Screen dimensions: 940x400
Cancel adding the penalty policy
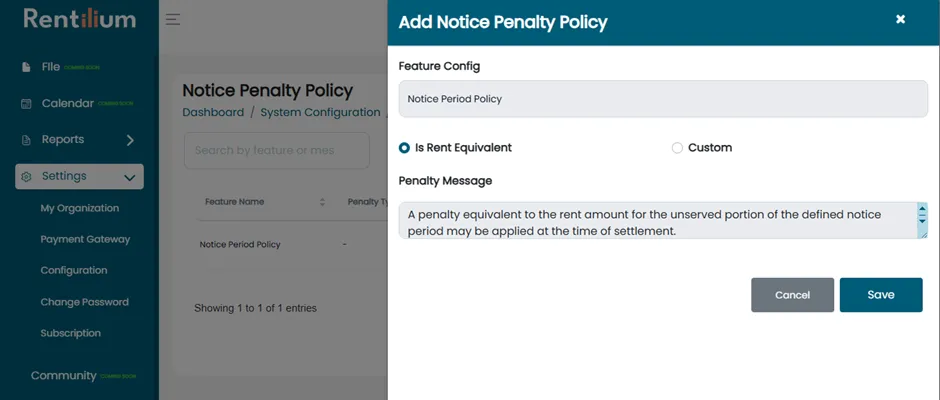(793, 294)
